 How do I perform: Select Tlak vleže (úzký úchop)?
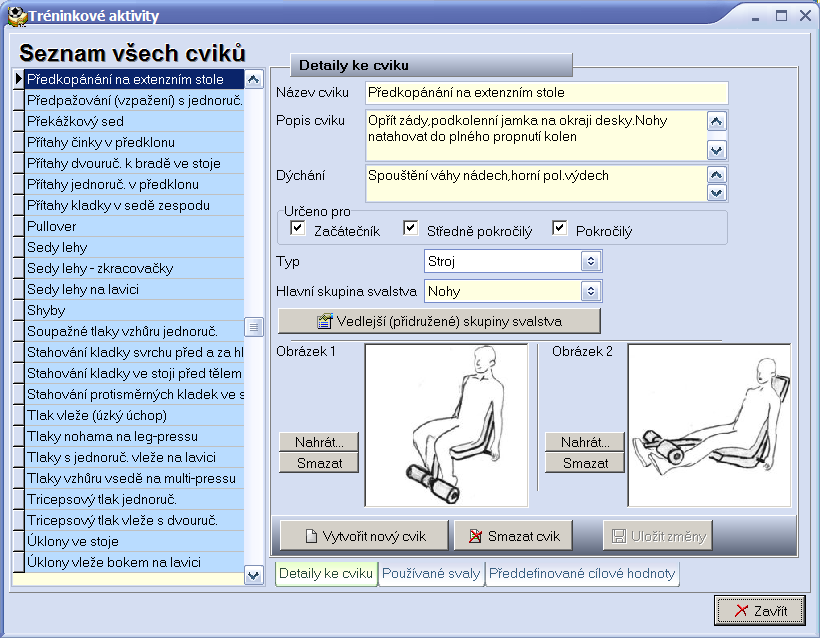[134, 415]
